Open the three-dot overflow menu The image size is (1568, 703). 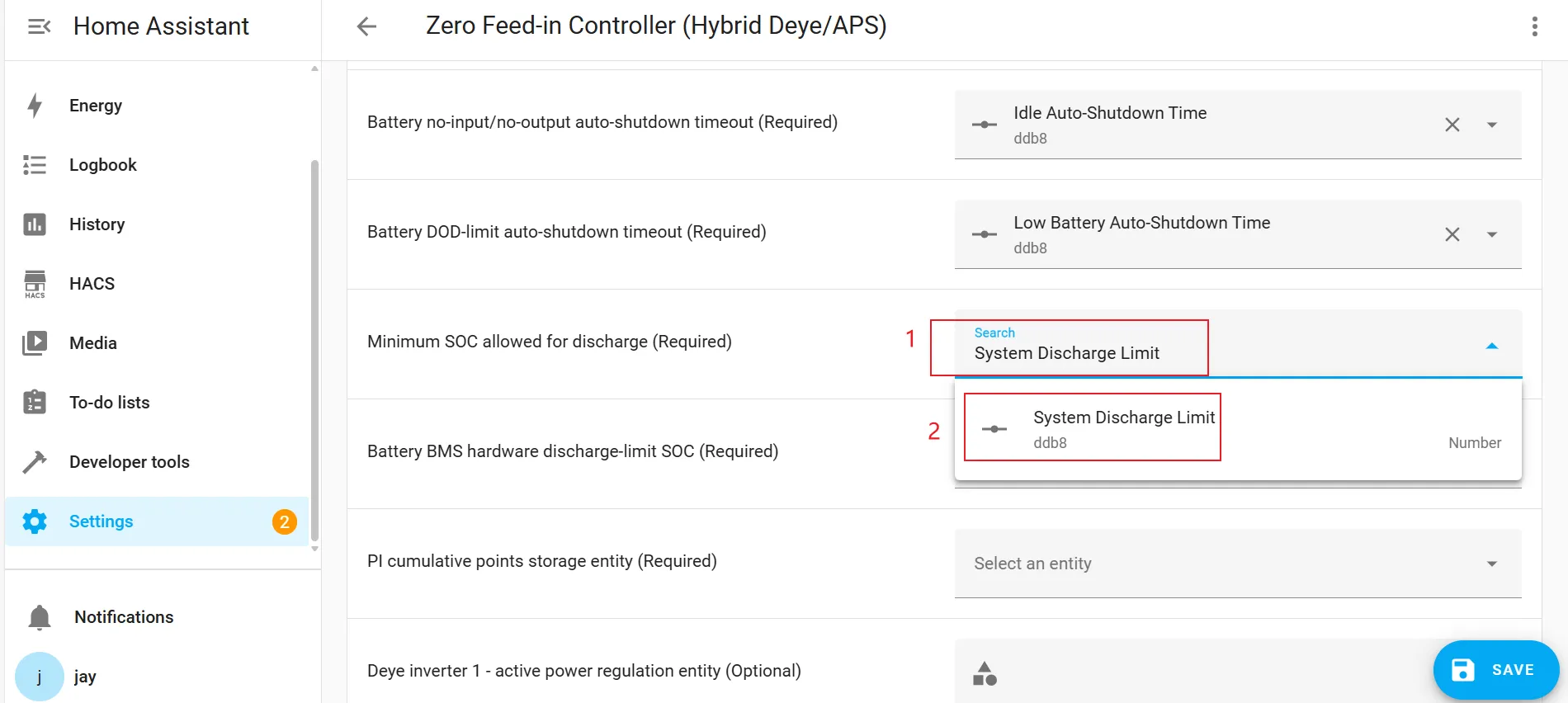[1534, 26]
